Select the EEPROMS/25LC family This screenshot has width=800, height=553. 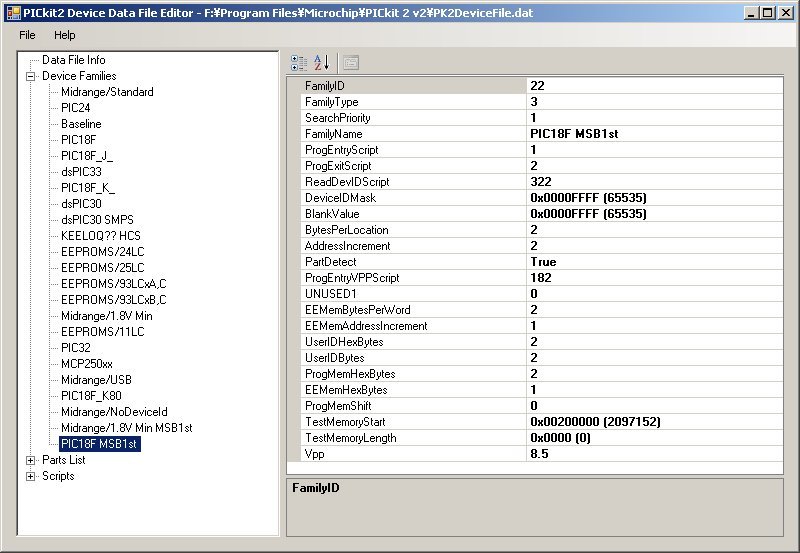103,268
